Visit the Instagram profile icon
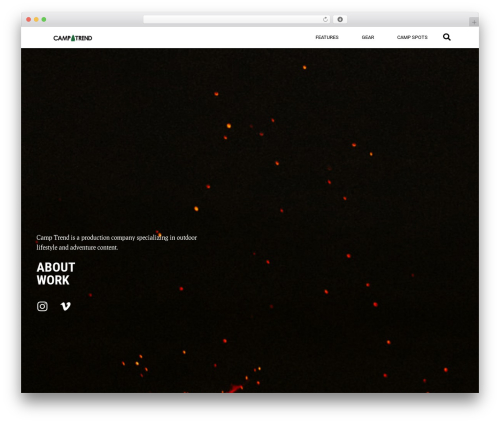 tap(42, 306)
